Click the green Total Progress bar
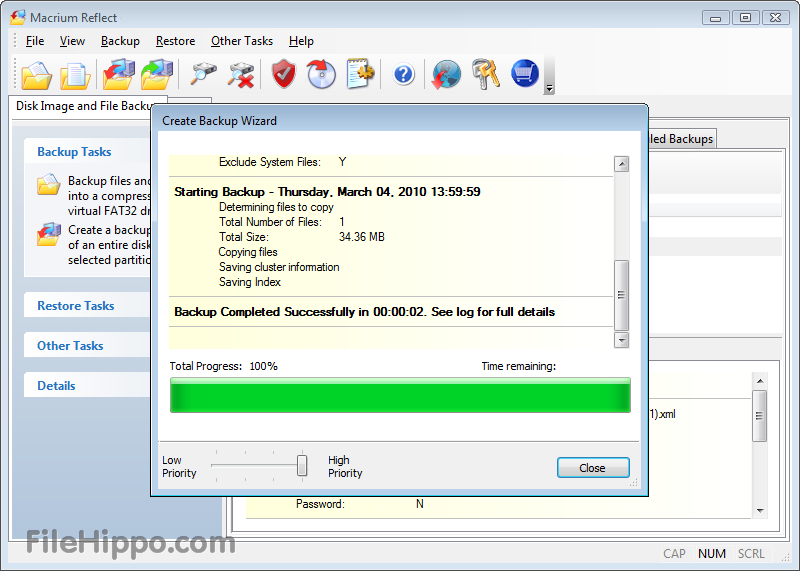The height and width of the screenshot is (571, 800). pyautogui.click(x=400, y=395)
